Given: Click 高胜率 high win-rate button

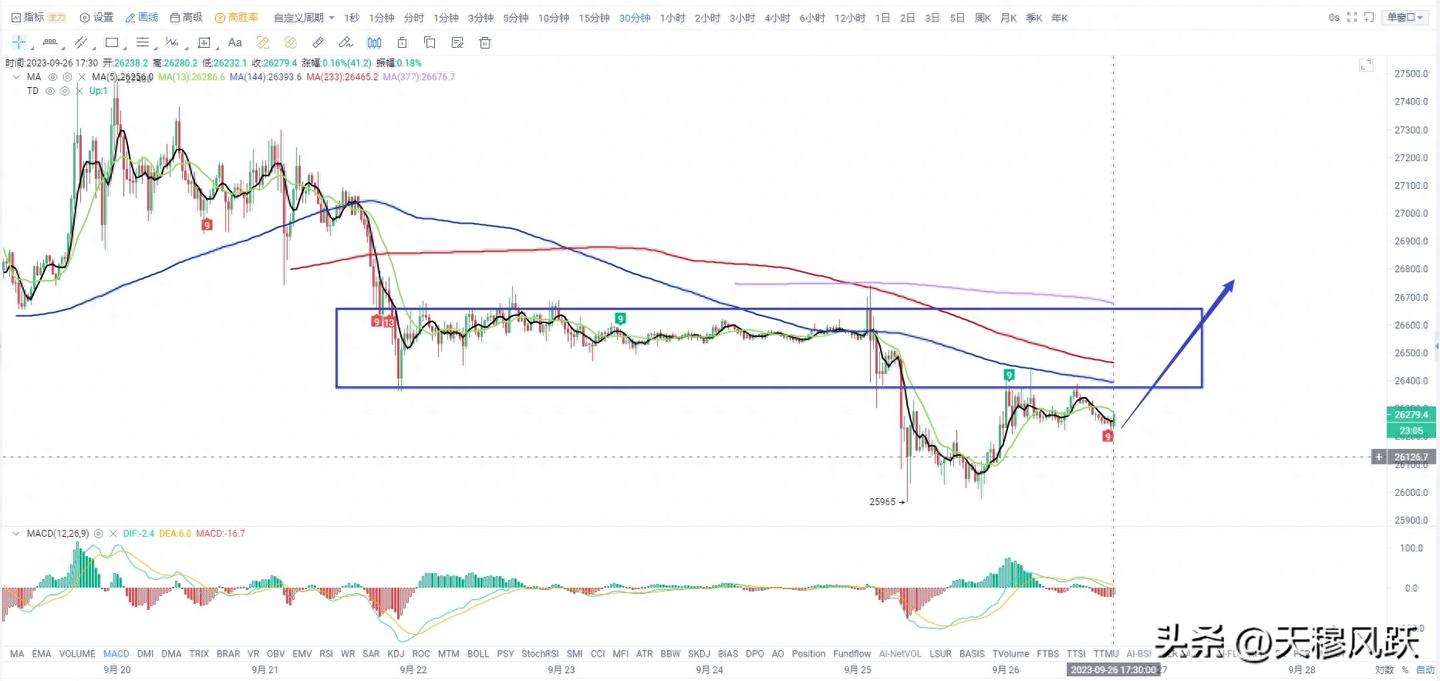Looking at the screenshot, I should pyautogui.click(x=236, y=18).
